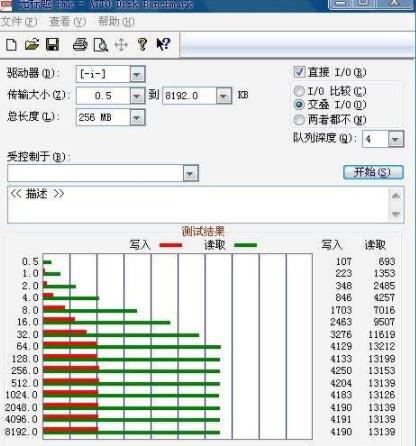Click the write value 1703
Image resolution: width=416 pixels, height=446 pixels.
[341, 310]
